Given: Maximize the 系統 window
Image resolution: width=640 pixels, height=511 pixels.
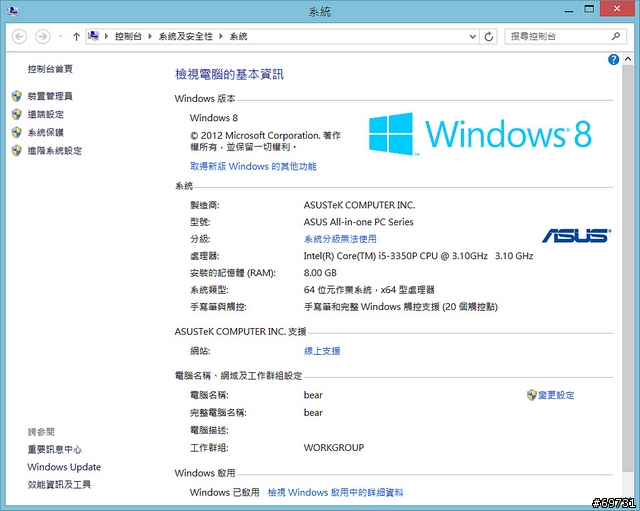Looking at the screenshot, I should point(589,9).
